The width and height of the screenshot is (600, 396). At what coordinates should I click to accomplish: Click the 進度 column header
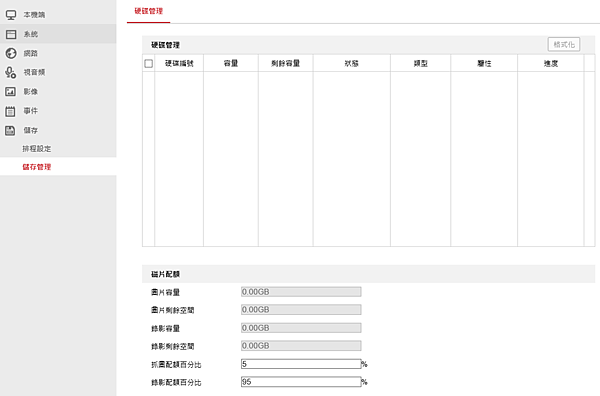pos(551,64)
